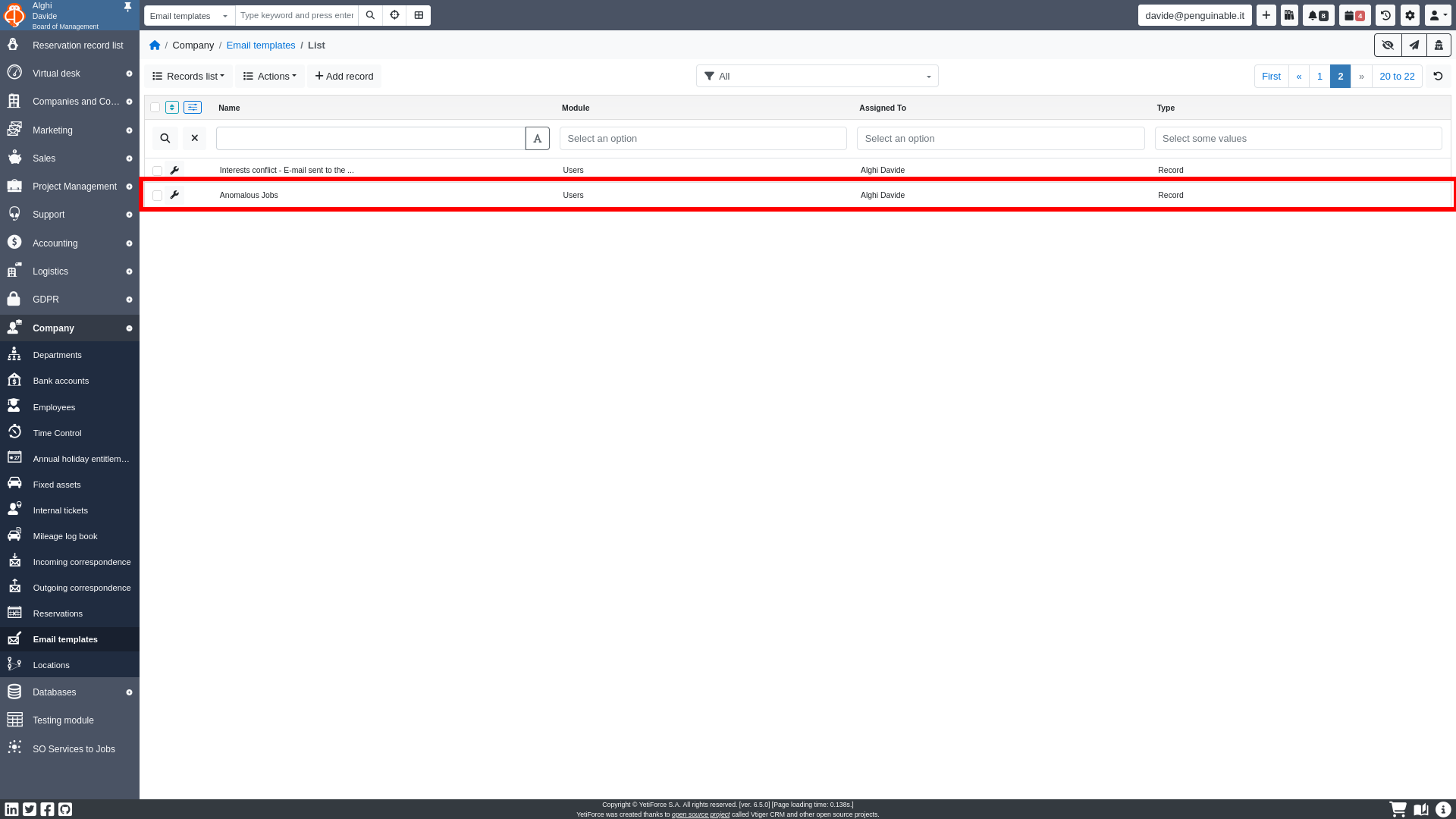Click the search button in filter row
The image size is (1456, 819).
pos(165,138)
